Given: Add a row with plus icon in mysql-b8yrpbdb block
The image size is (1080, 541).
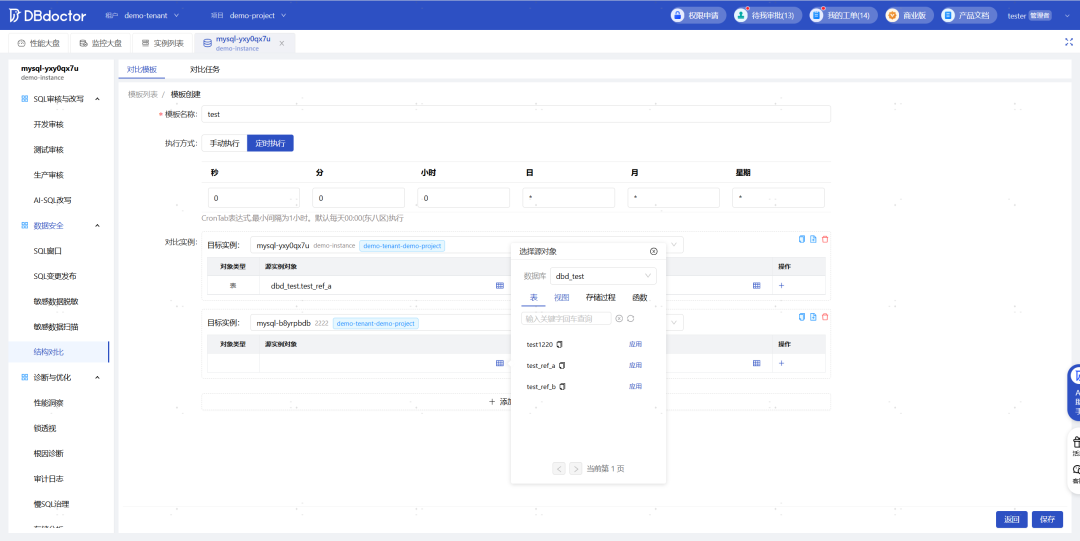Looking at the screenshot, I should [x=781, y=363].
